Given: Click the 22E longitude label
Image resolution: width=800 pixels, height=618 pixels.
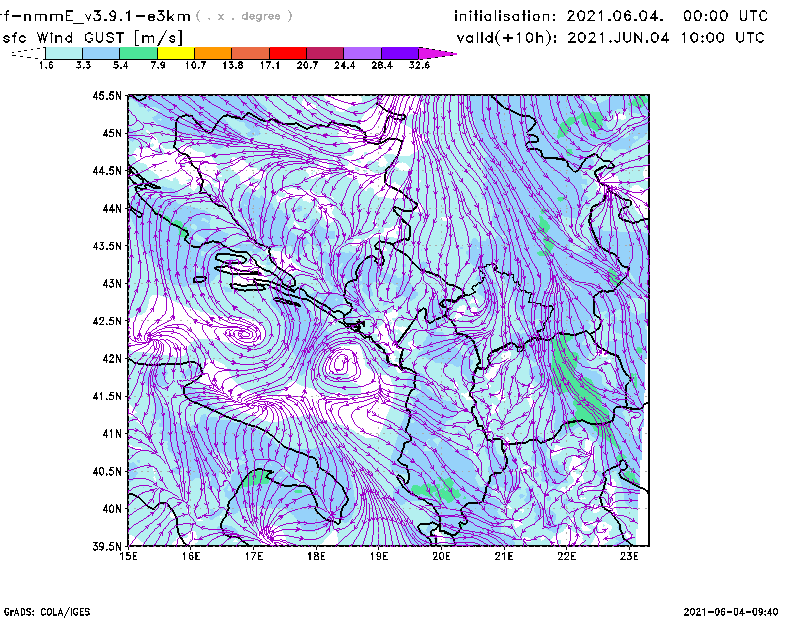Looking at the screenshot, I should 566,556.
